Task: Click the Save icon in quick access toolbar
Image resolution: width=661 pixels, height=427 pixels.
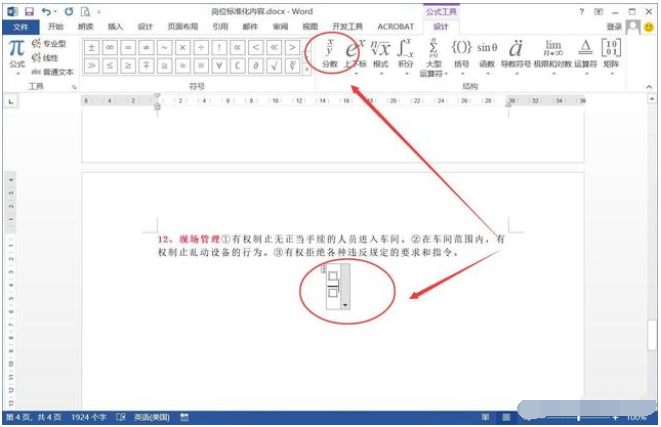Action: (x=29, y=10)
